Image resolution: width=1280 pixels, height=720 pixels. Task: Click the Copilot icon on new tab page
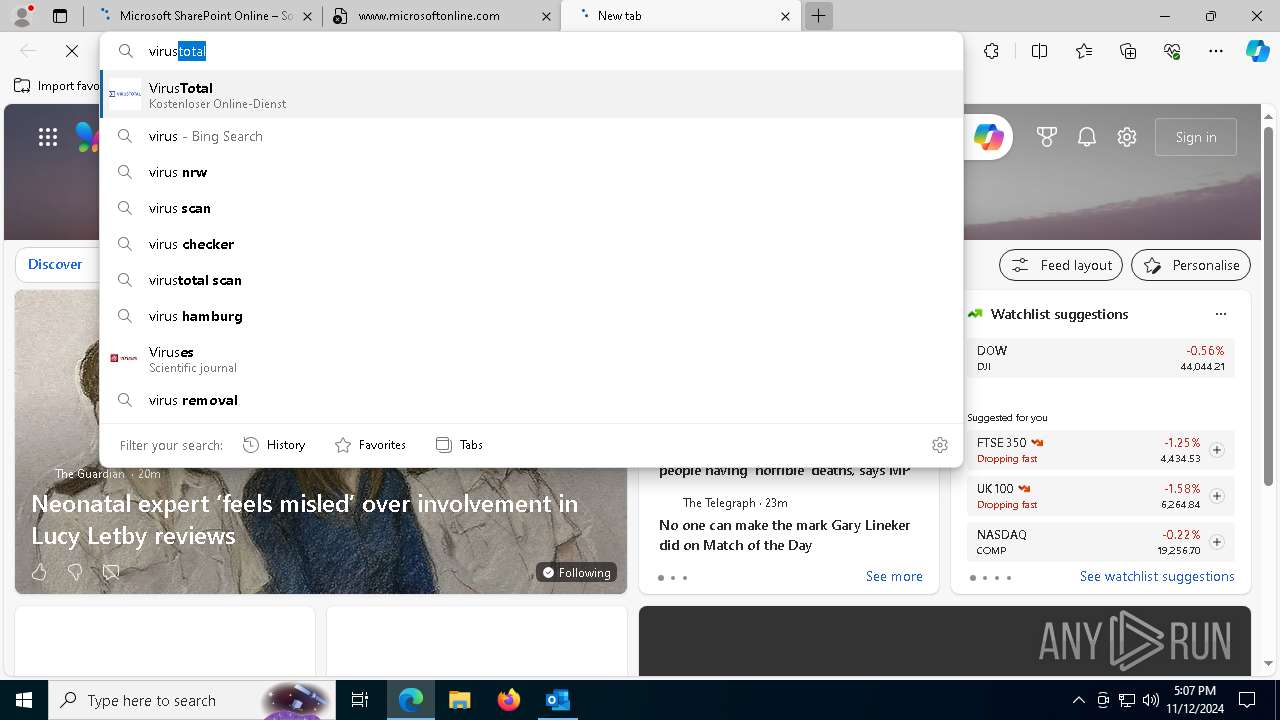click(989, 137)
